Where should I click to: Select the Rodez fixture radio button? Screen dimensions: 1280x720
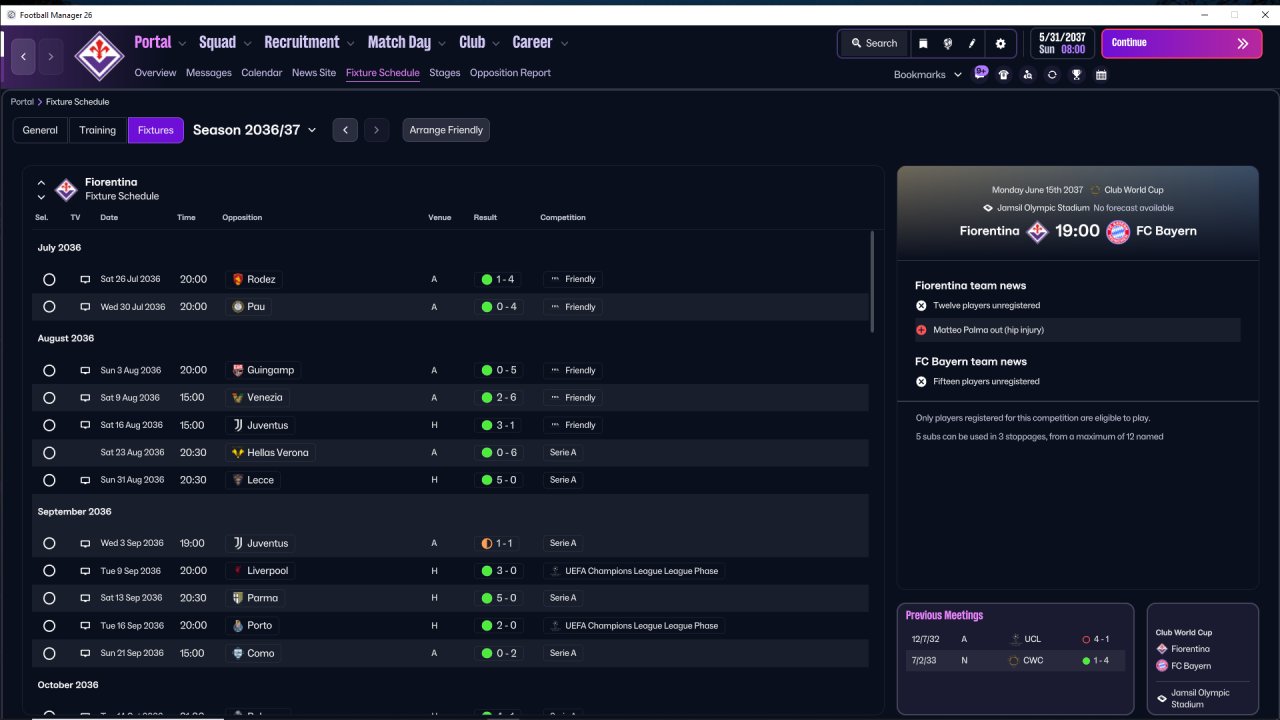point(49,280)
